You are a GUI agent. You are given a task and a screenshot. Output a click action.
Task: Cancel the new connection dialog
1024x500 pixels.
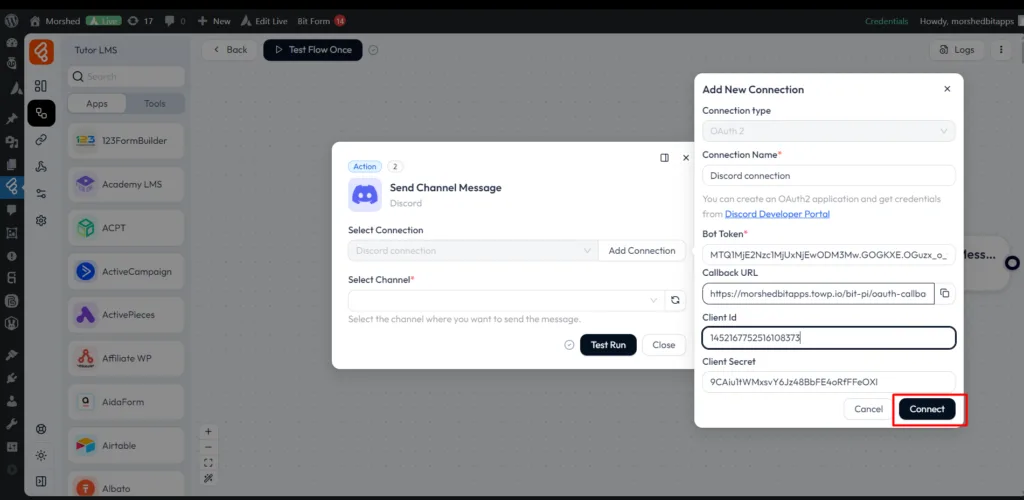pos(868,409)
